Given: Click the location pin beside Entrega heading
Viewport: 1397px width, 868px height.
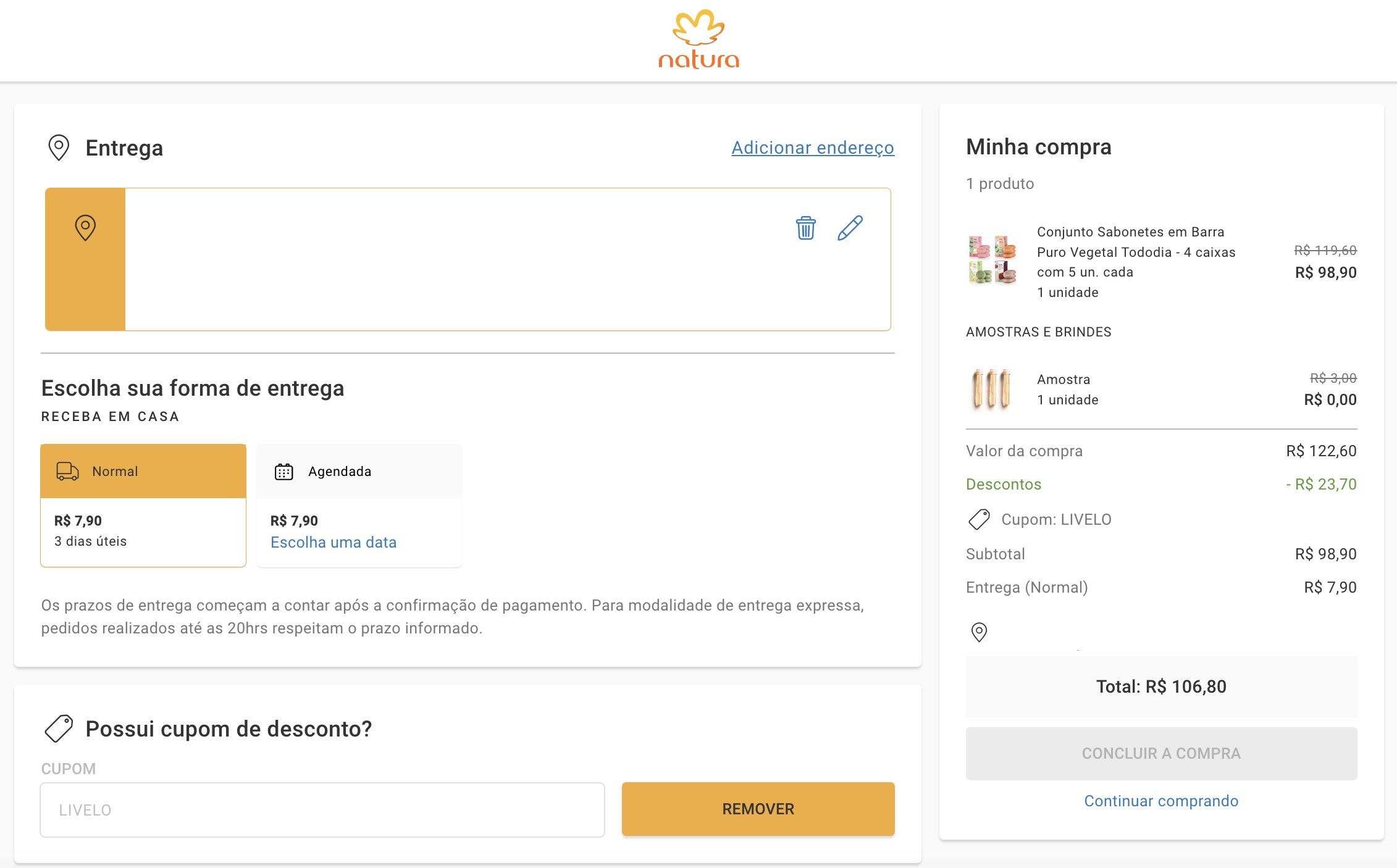Looking at the screenshot, I should point(59,148).
